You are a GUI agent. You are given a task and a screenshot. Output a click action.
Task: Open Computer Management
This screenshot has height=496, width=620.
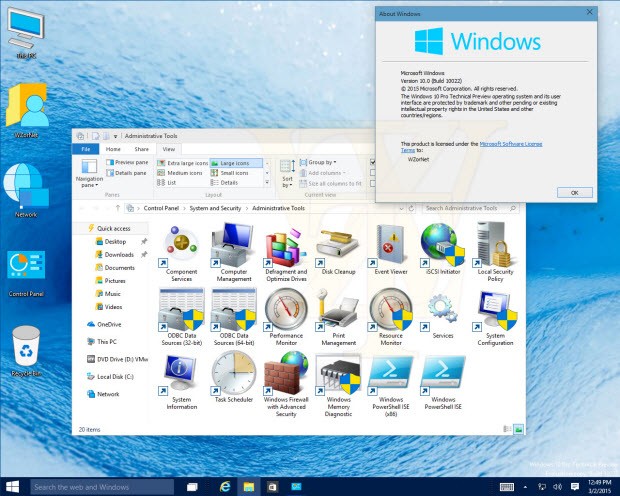pos(234,245)
